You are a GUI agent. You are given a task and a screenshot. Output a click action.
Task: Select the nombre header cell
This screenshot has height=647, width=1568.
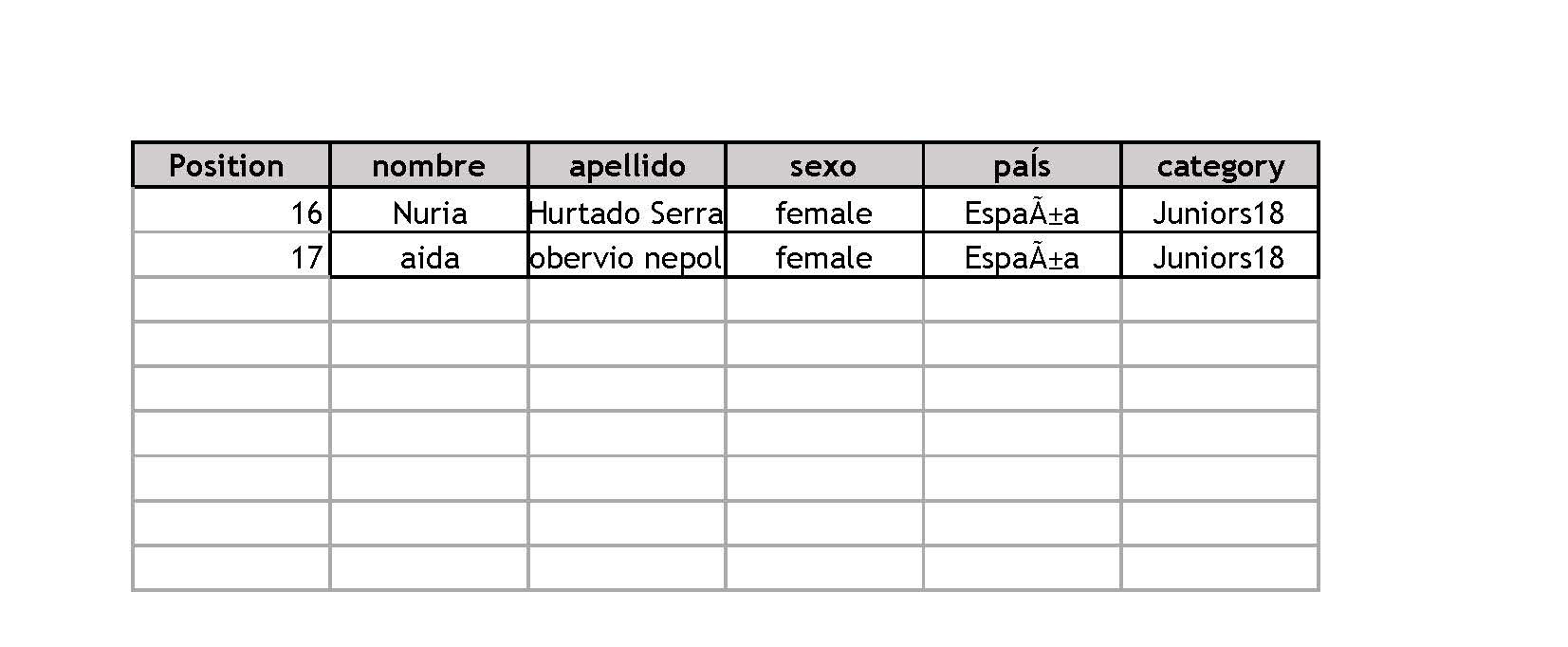[x=429, y=165]
